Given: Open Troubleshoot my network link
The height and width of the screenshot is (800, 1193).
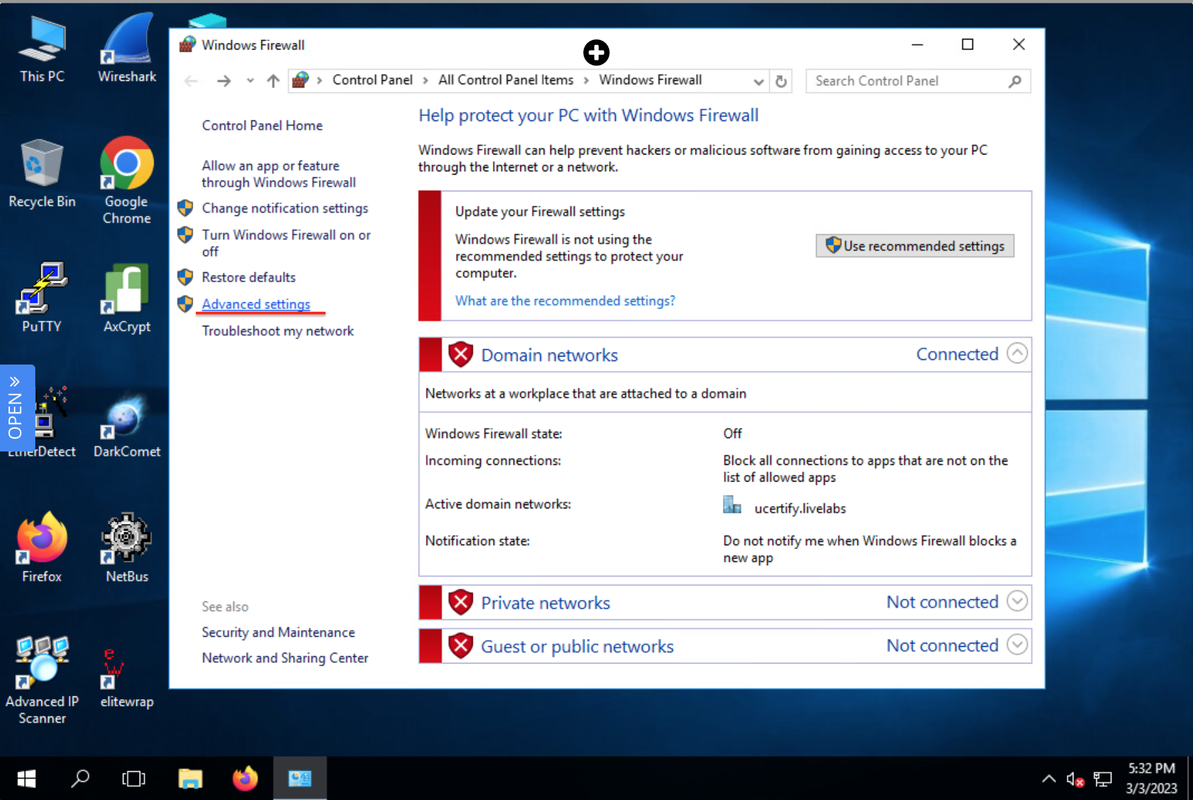Looking at the screenshot, I should [x=278, y=331].
